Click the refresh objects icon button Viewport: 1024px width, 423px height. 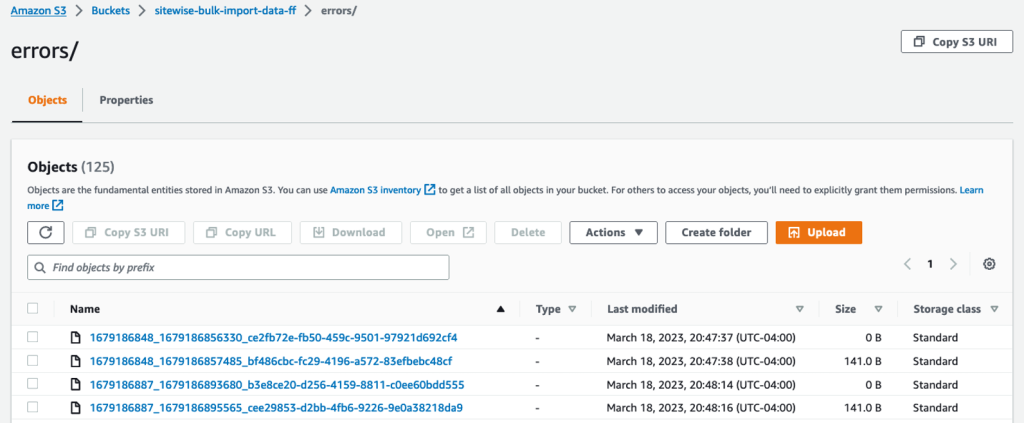tap(46, 232)
